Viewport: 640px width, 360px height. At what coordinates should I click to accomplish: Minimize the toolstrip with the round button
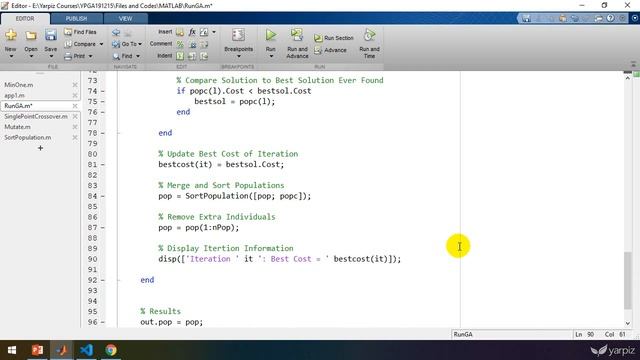[x=635, y=18]
